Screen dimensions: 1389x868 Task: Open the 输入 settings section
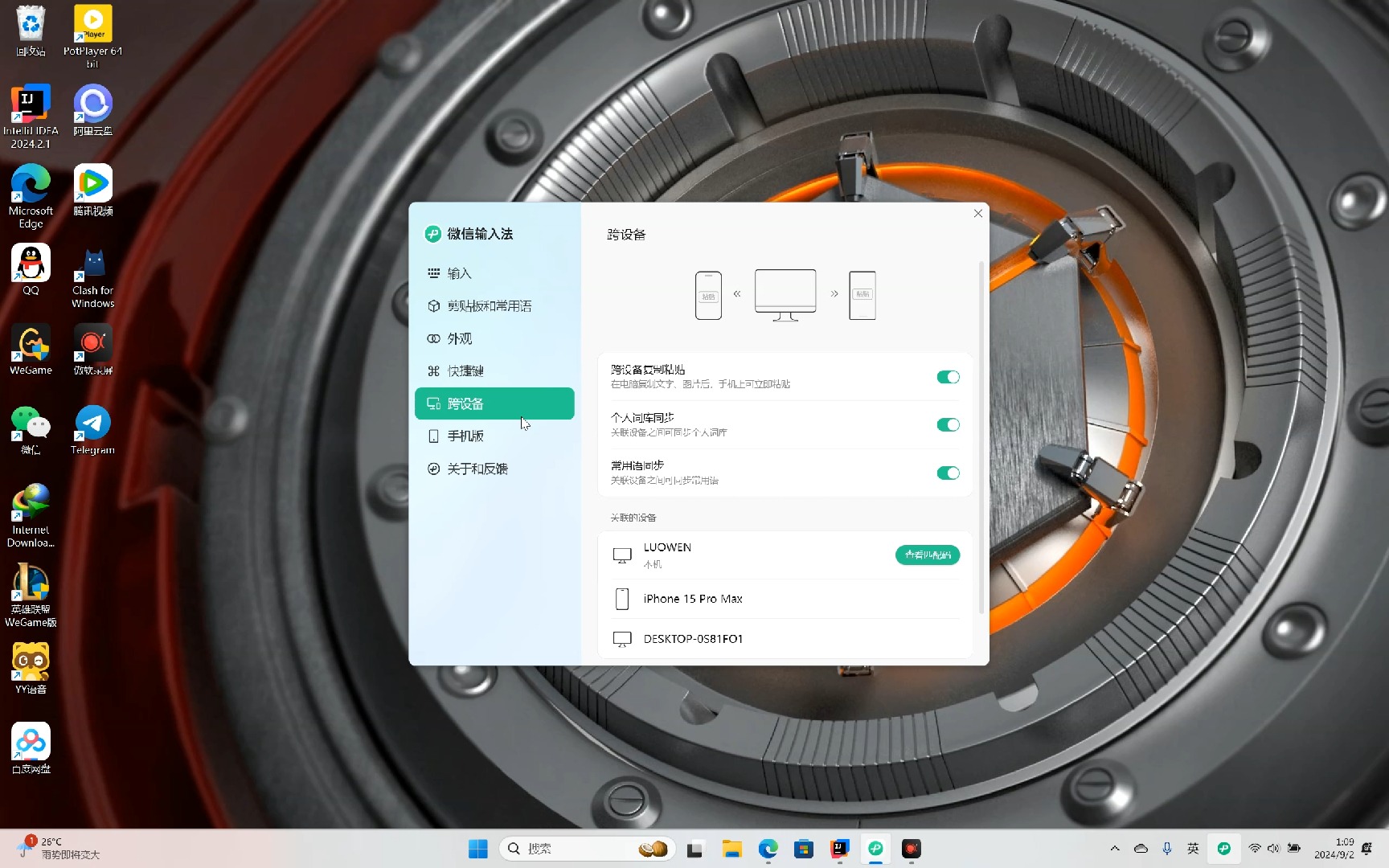point(494,273)
